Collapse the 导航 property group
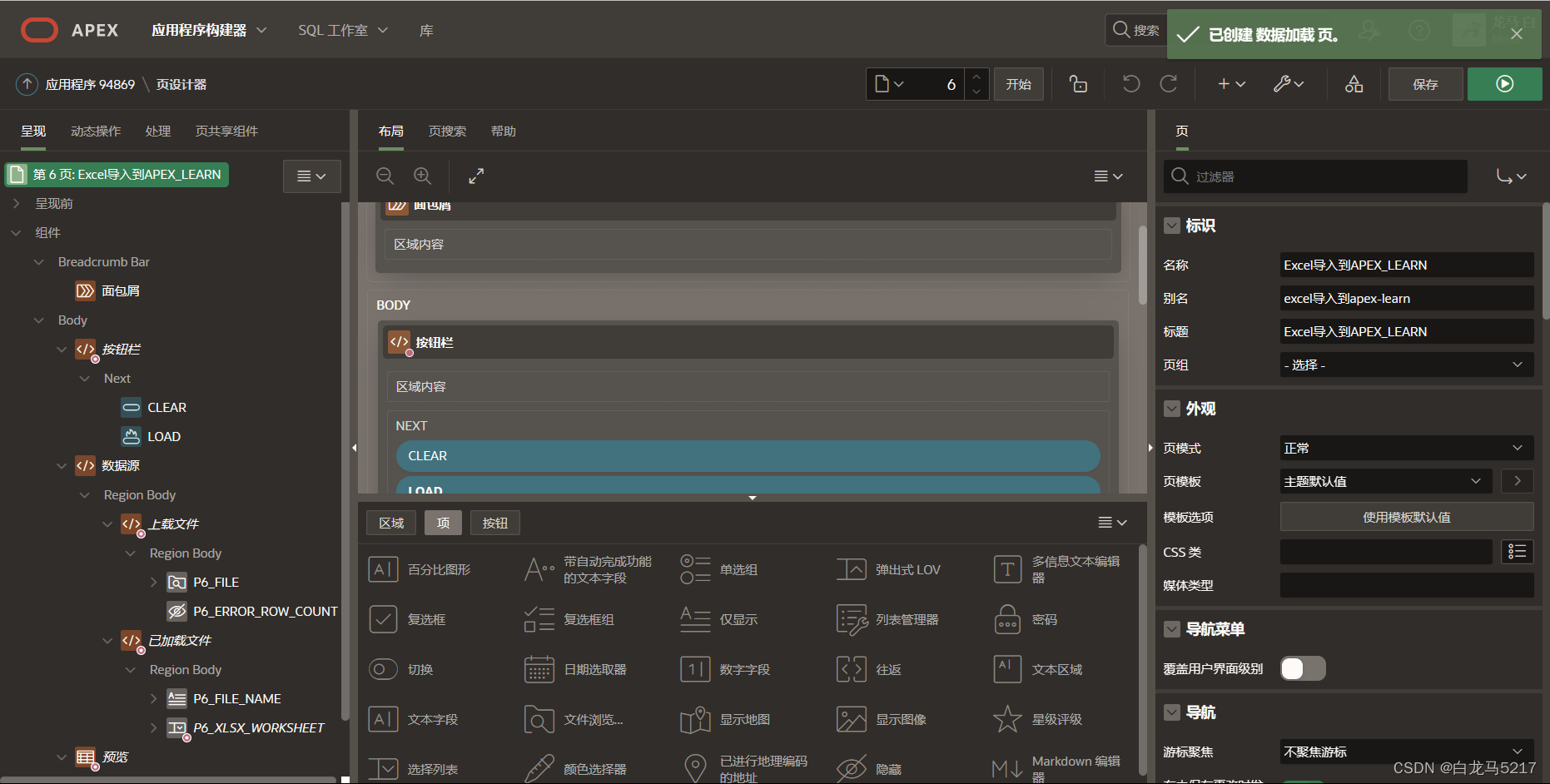The image size is (1550, 784). [x=1172, y=712]
